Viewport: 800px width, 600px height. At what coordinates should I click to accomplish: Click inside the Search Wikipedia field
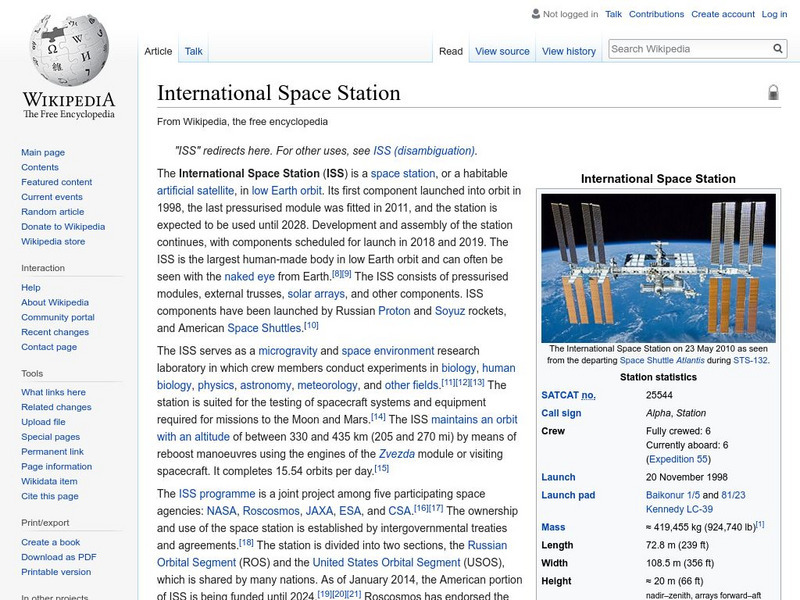688,49
